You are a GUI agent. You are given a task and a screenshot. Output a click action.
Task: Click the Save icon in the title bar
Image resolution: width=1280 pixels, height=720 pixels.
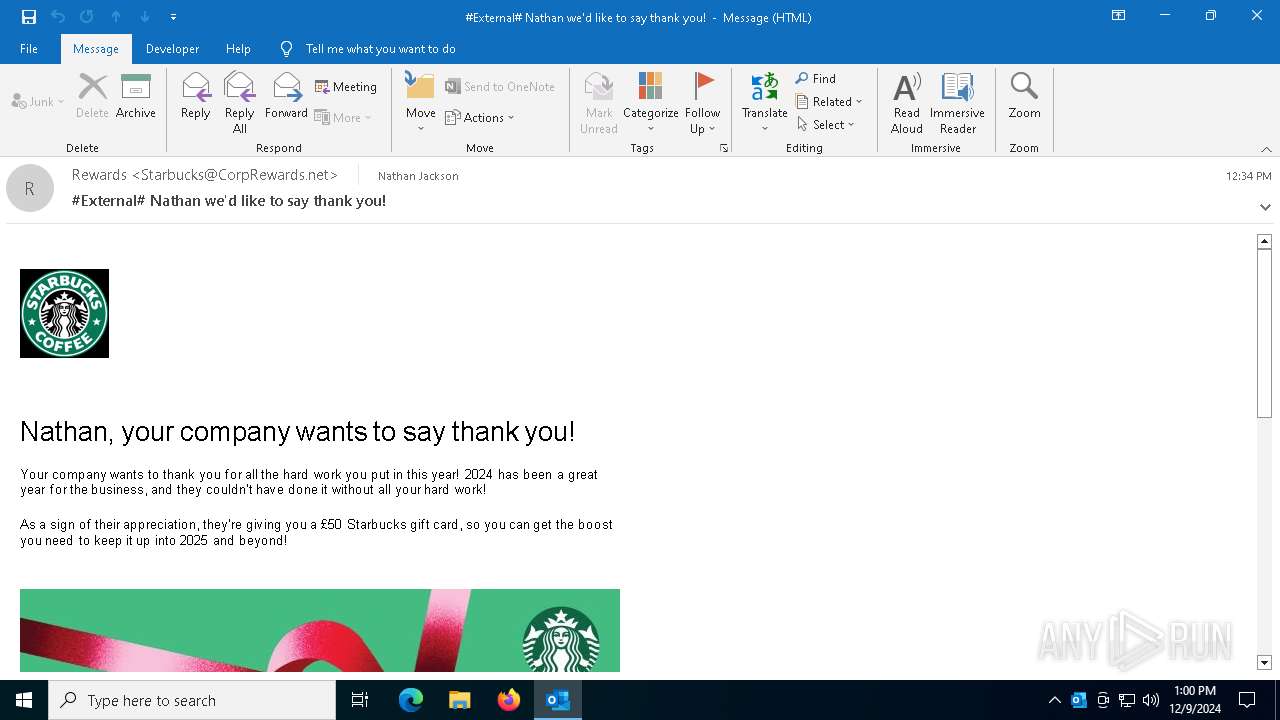click(28, 17)
